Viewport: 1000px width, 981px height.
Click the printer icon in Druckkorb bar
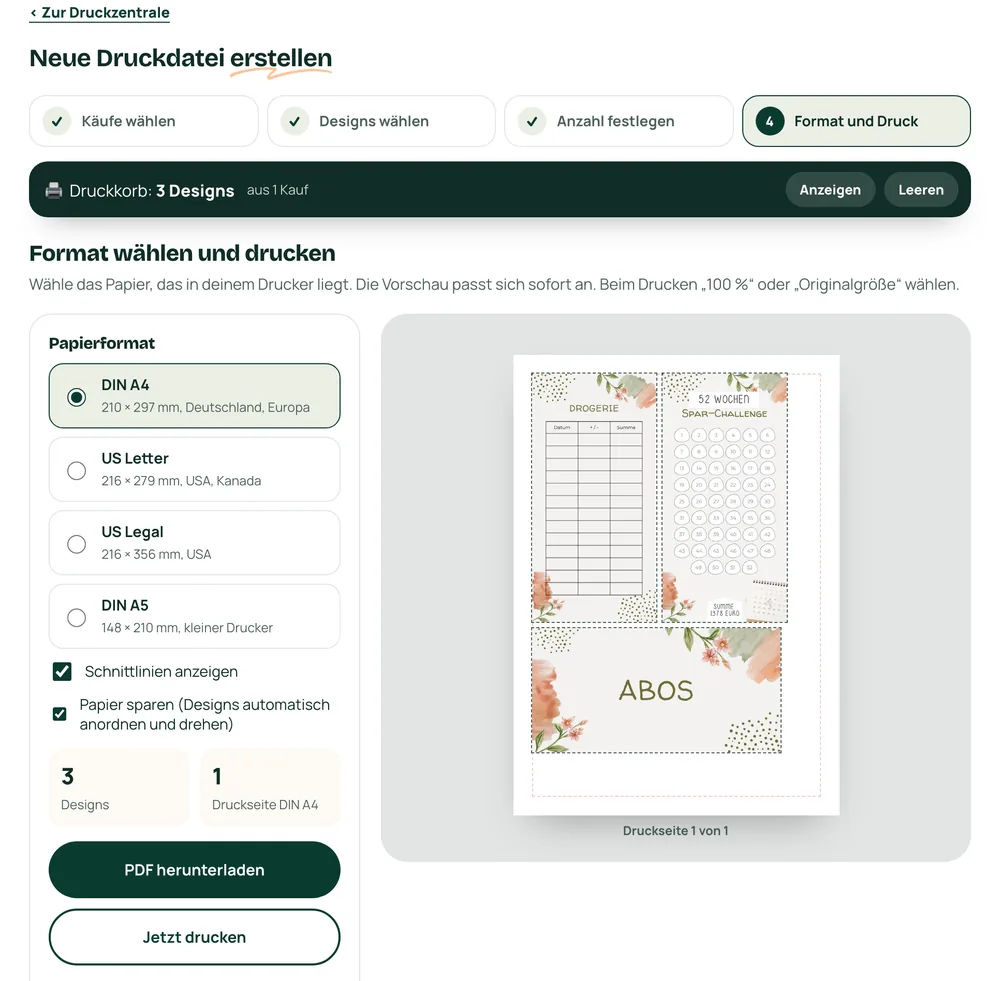(54, 190)
